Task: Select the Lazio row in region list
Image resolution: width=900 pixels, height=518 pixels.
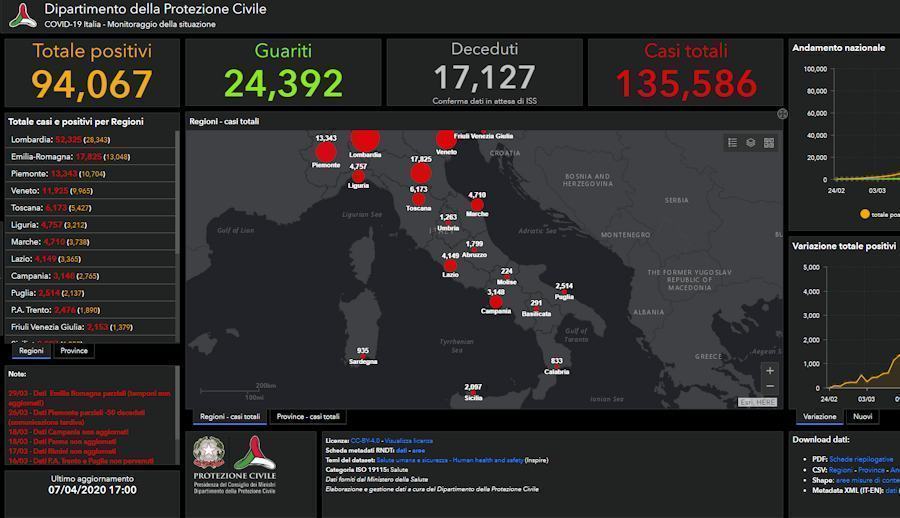Action: (x=91, y=258)
